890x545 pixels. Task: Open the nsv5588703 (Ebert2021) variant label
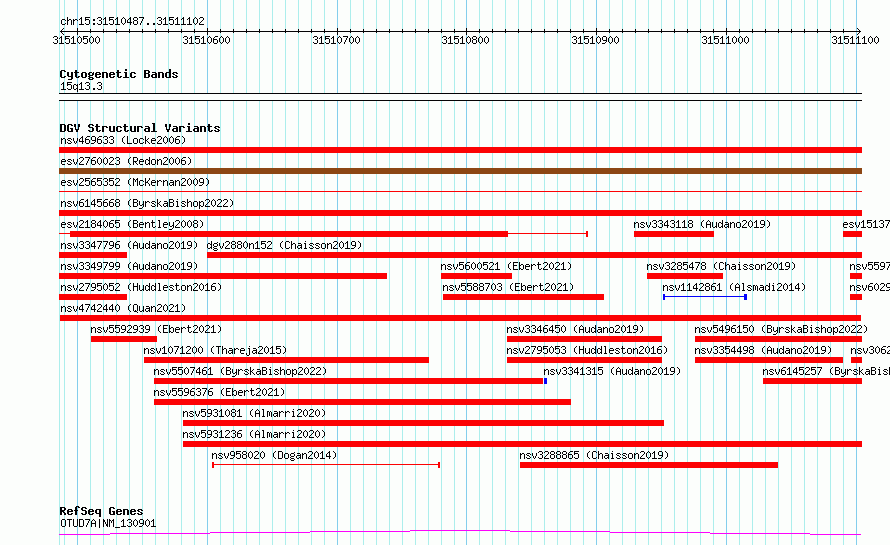point(508,287)
